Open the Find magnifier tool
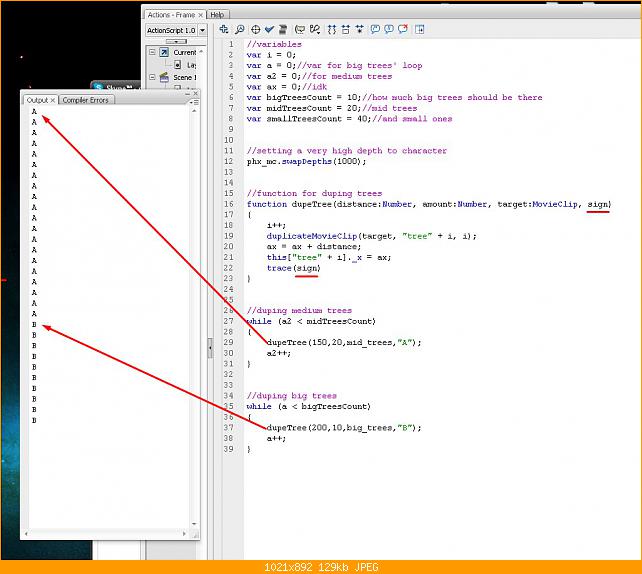The height and width of the screenshot is (574, 642). 240,29
